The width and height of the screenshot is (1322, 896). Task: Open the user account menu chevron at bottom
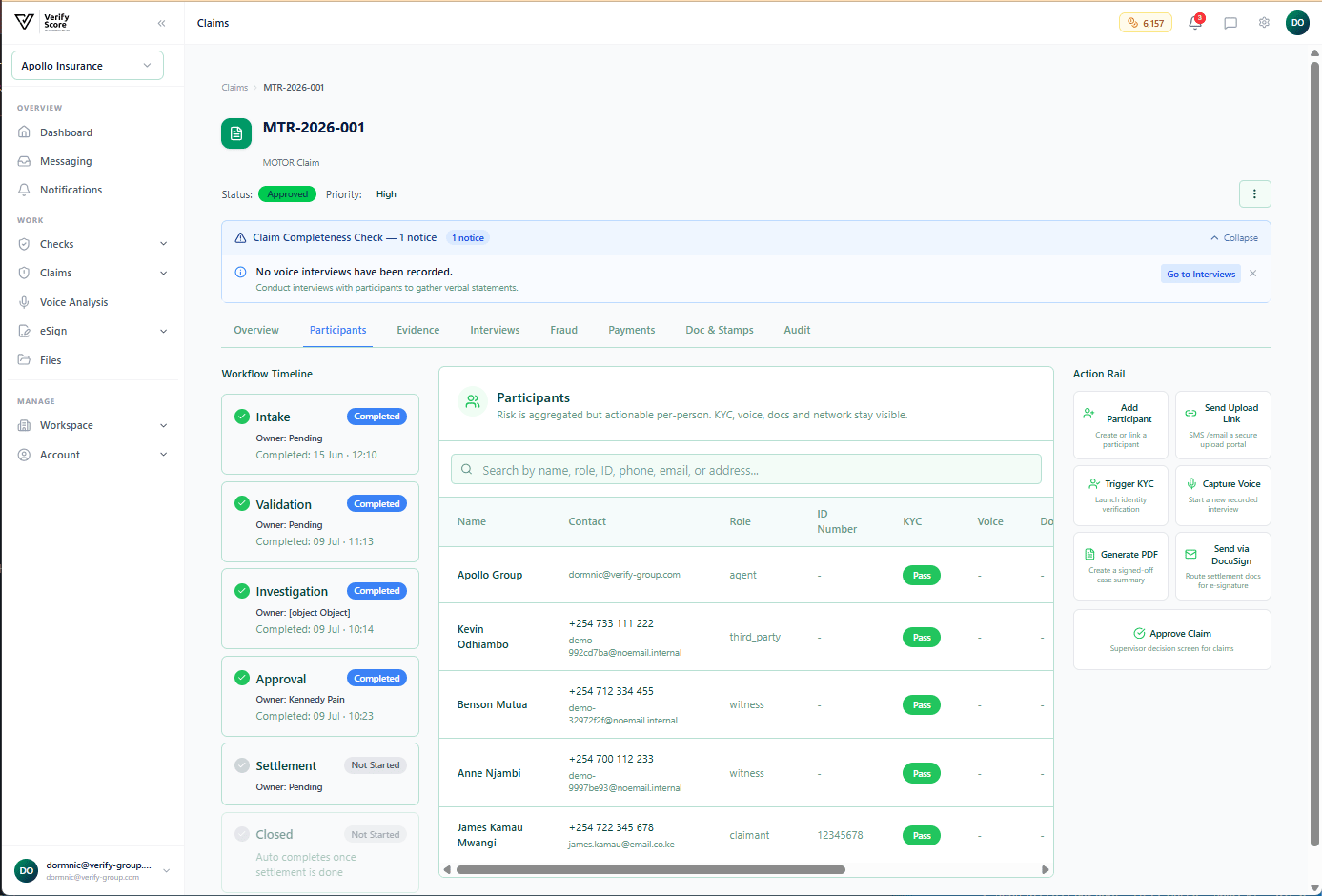pyautogui.click(x=167, y=870)
